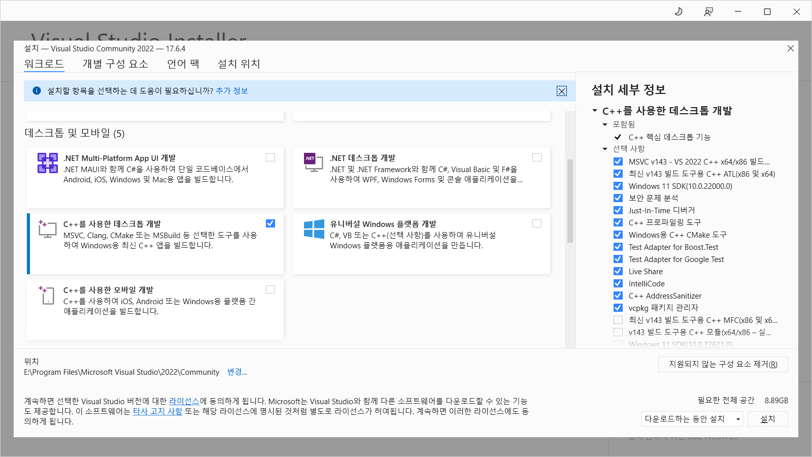This screenshot has height=457, width=812.
Task: Uncheck MSVC v143 - VS 2022 C++ x64/x86 option
Action: pos(618,161)
